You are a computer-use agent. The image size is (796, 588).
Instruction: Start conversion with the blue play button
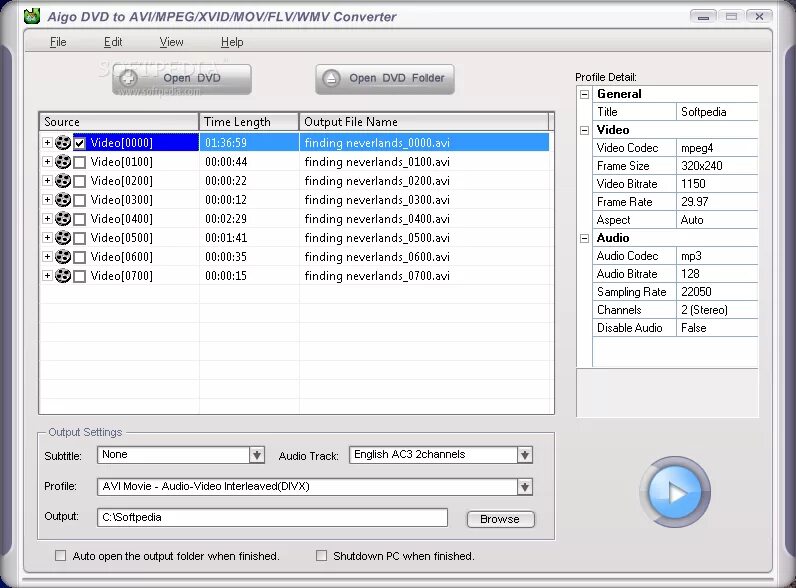(x=675, y=492)
